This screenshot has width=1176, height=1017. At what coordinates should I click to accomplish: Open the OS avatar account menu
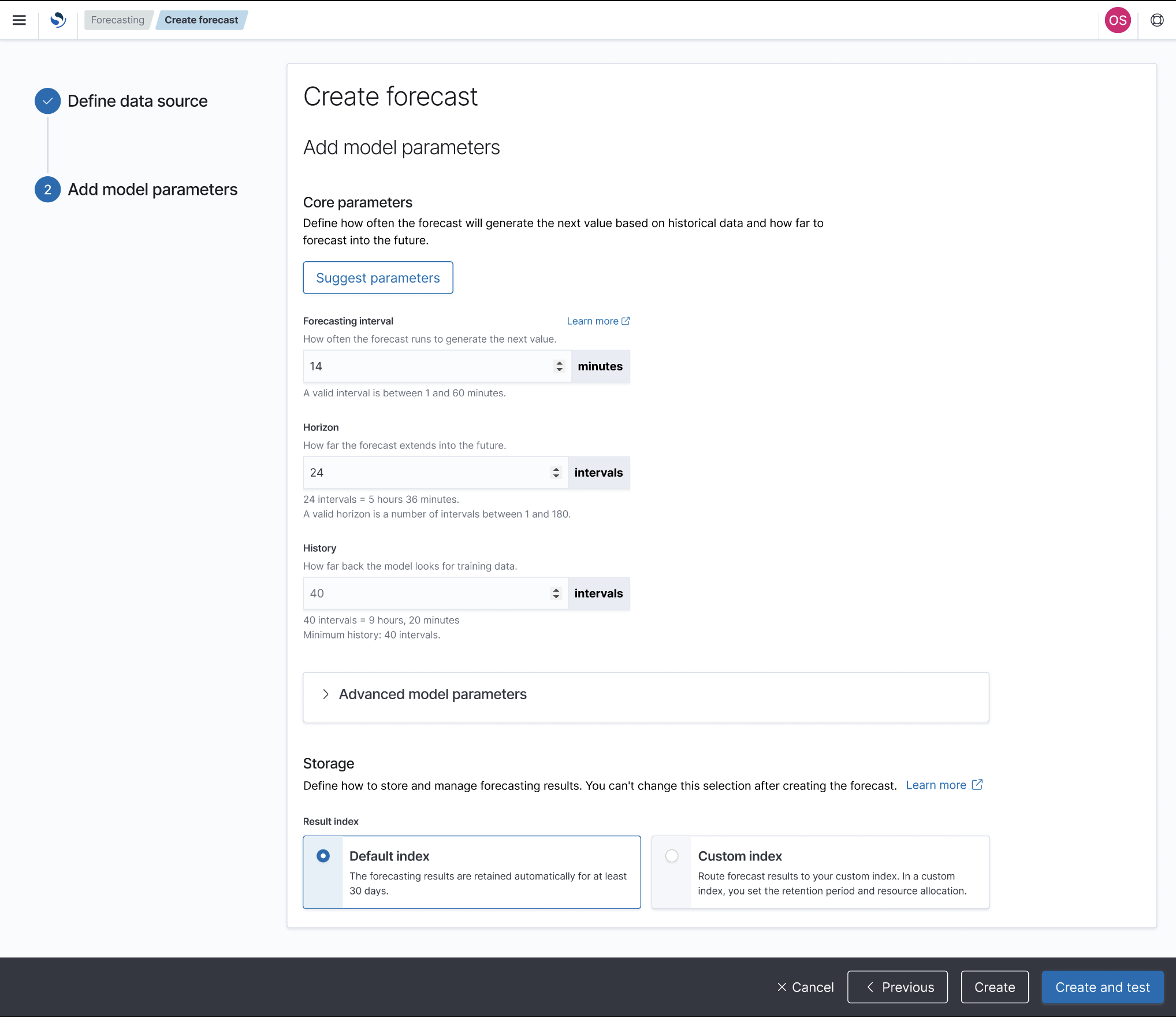(x=1118, y=20)
